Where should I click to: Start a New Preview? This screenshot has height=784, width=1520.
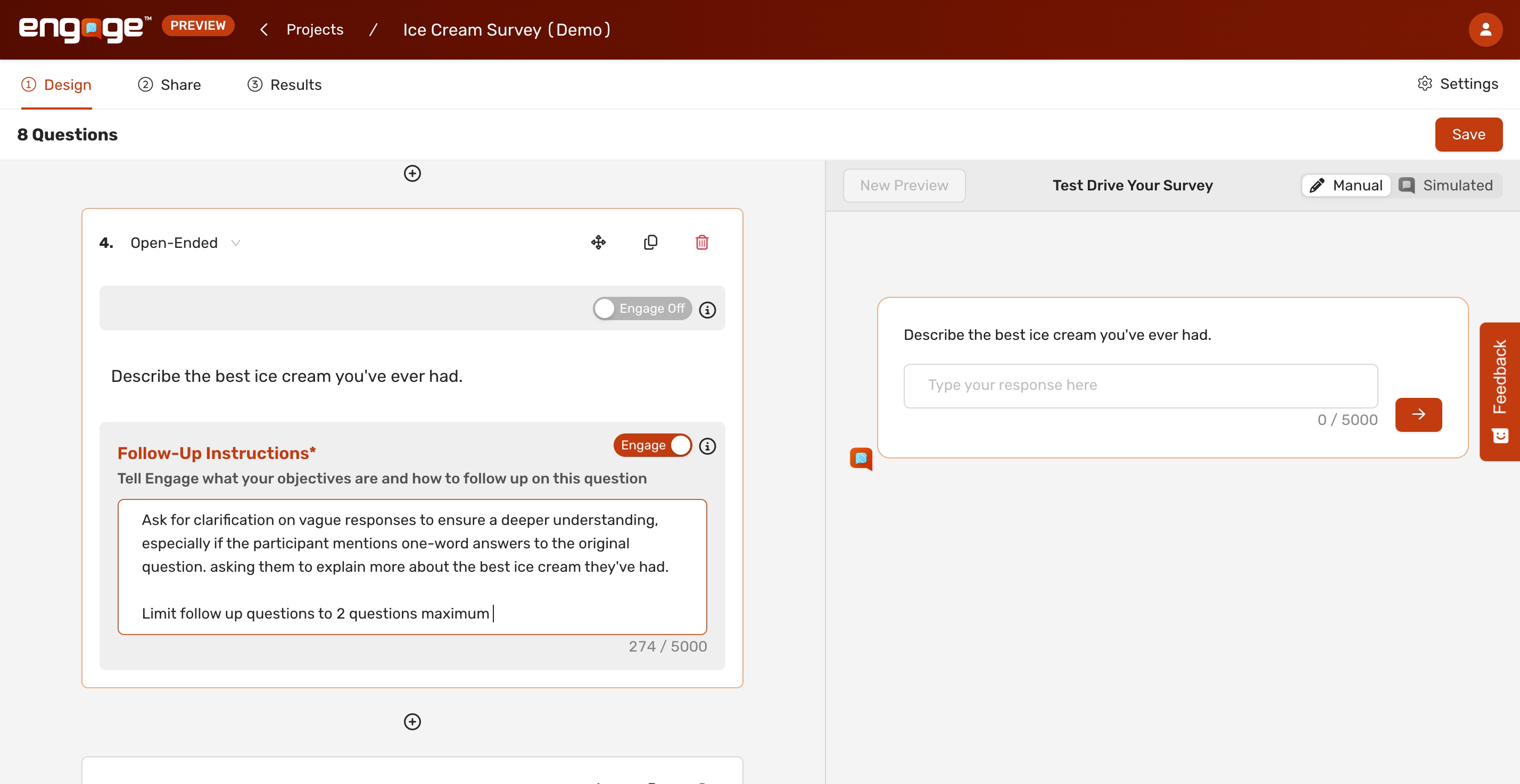pyautogui.click(x=904, y=185)
